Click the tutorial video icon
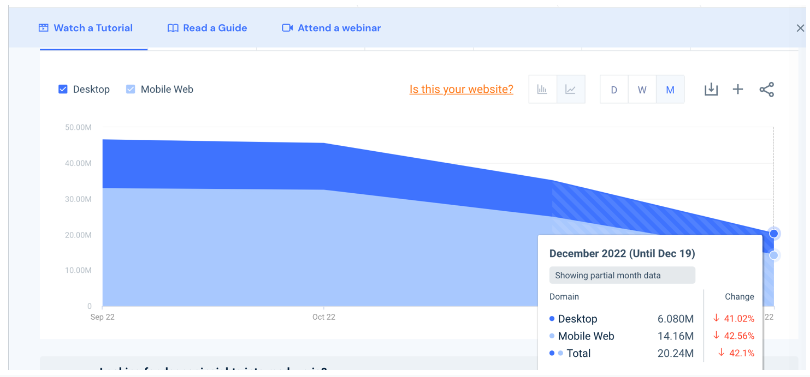The width and height of the screenshot is (810, 377). click(x=44, y=28)
